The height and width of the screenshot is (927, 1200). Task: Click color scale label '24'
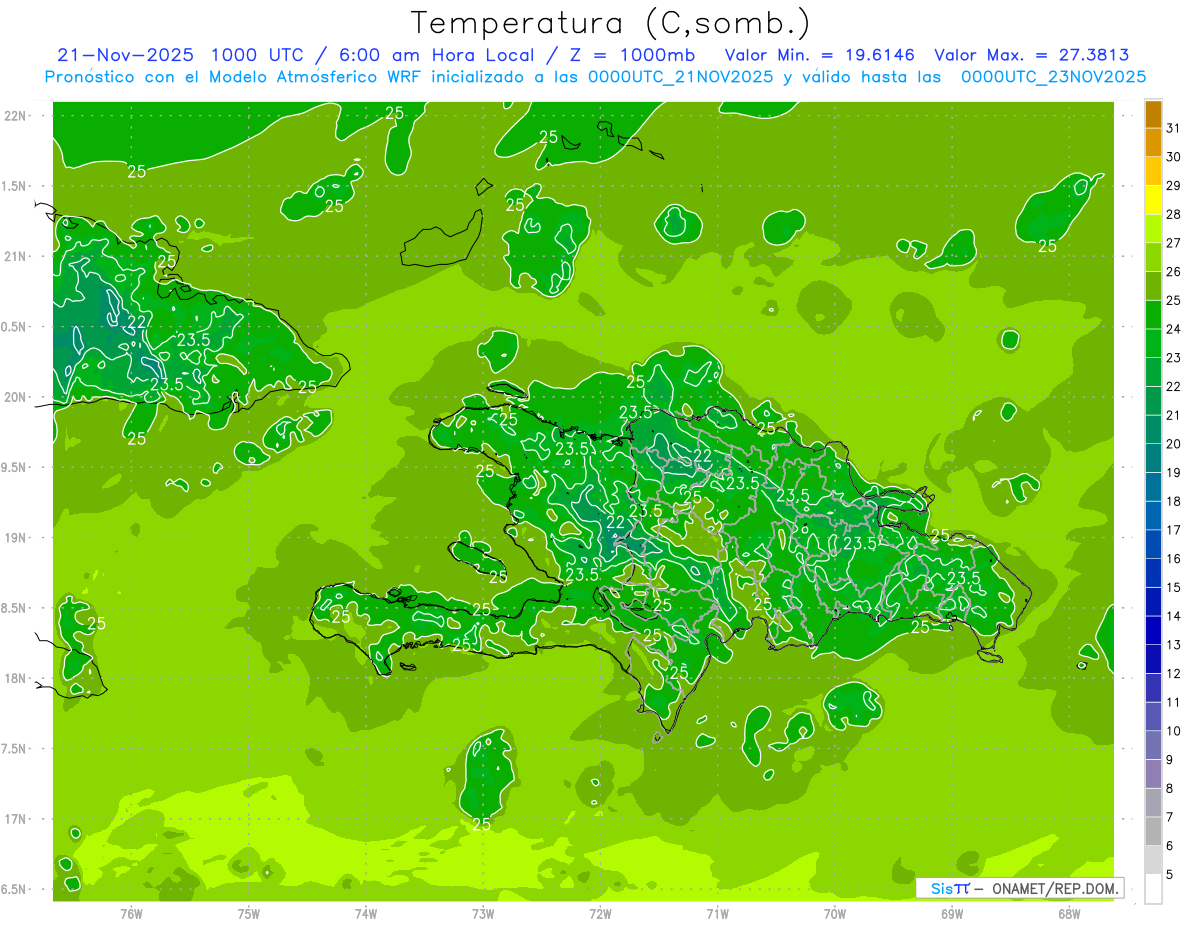[1174, 329]
